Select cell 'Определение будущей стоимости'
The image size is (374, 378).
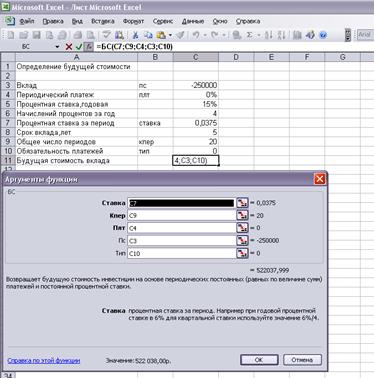76,67
